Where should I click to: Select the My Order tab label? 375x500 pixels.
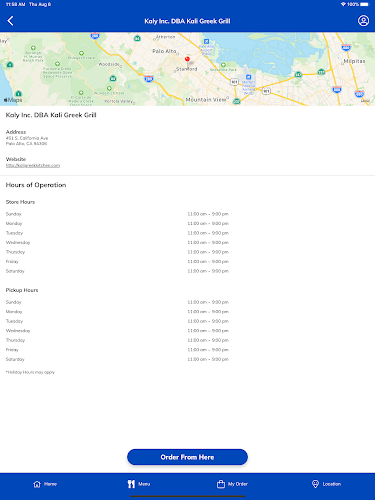[x=238, y=484]
